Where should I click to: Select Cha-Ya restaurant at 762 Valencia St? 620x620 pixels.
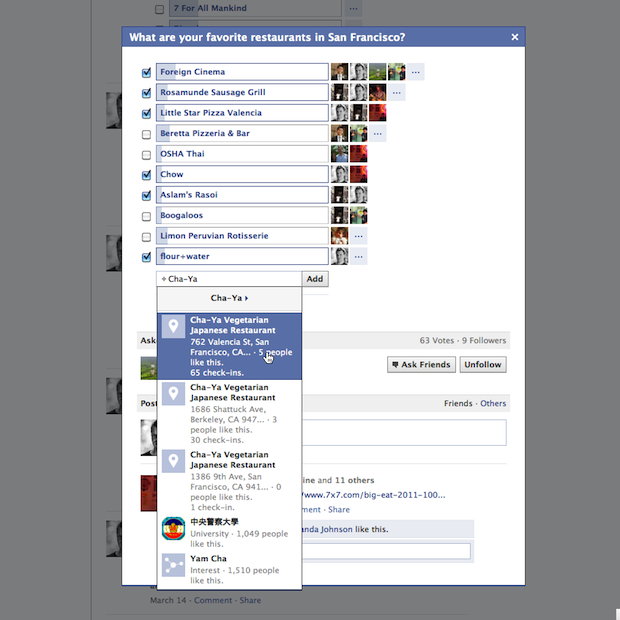pos(229,346)
